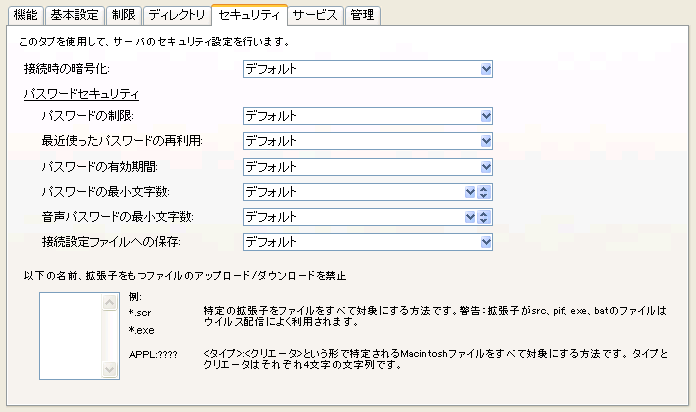The image size is (696, 412).
Task: Open the パスワードの最小文字数 dropdown arrow
Action: [x=469, y=192]
